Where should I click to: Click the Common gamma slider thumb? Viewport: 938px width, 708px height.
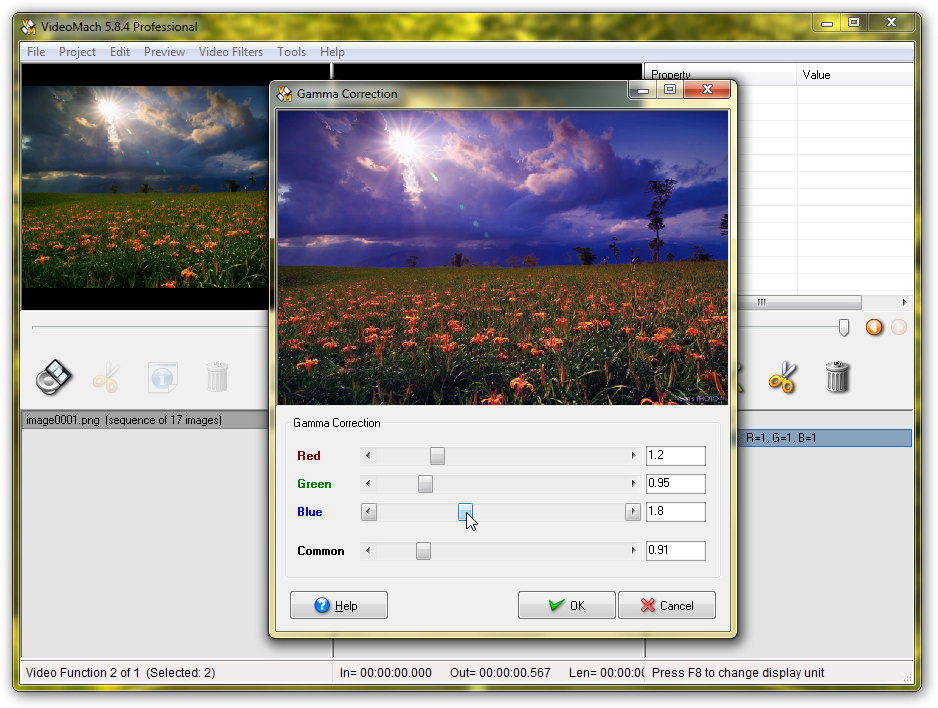(423, 551)
